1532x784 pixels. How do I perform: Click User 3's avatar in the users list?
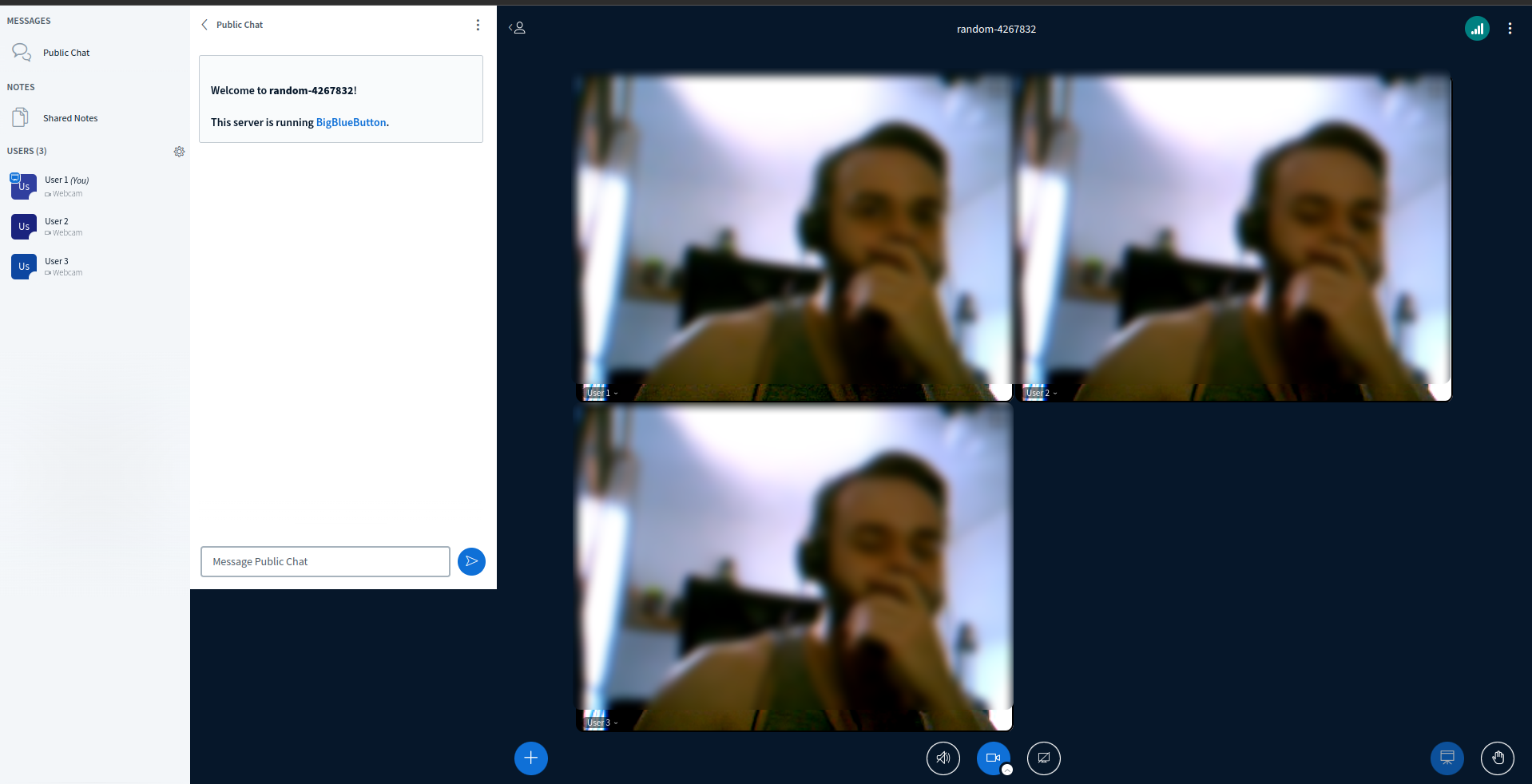tap(23, 267)
